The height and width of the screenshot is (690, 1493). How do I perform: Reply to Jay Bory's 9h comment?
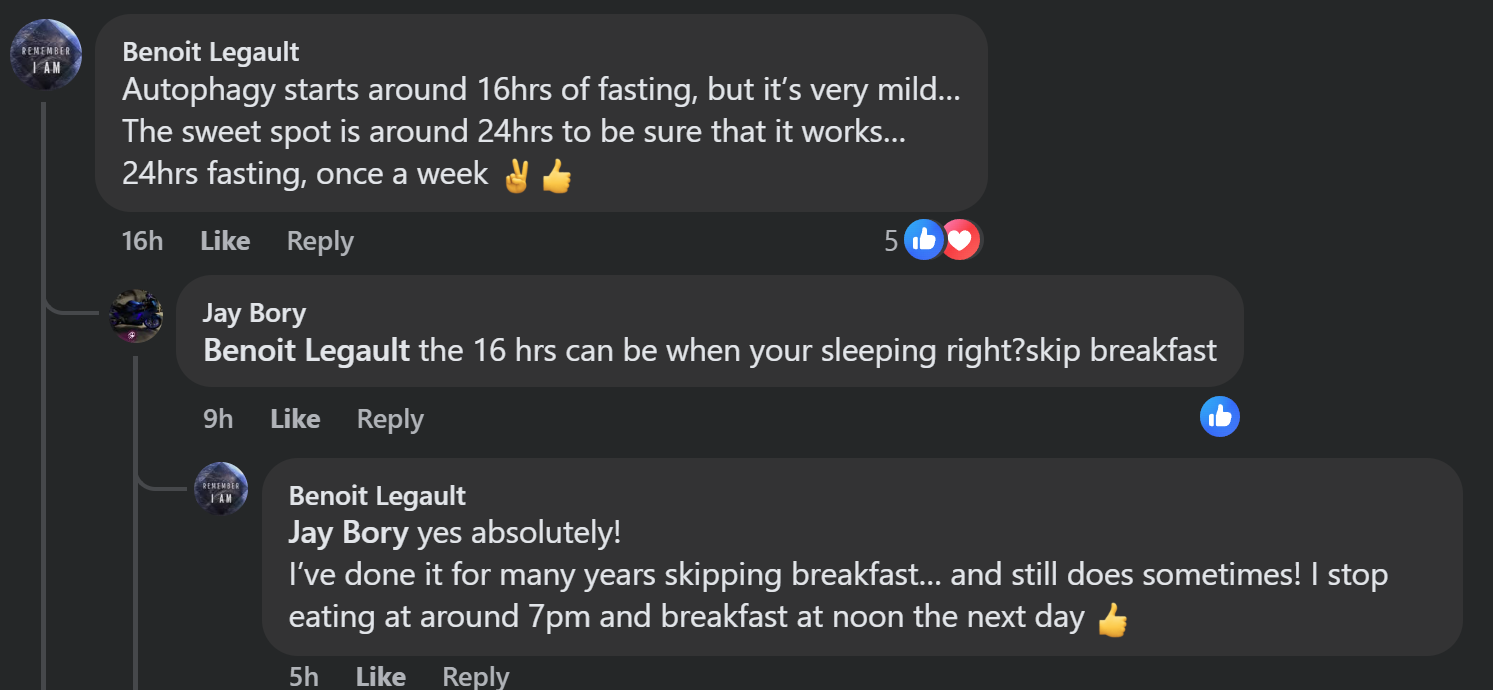click(390, 419)
